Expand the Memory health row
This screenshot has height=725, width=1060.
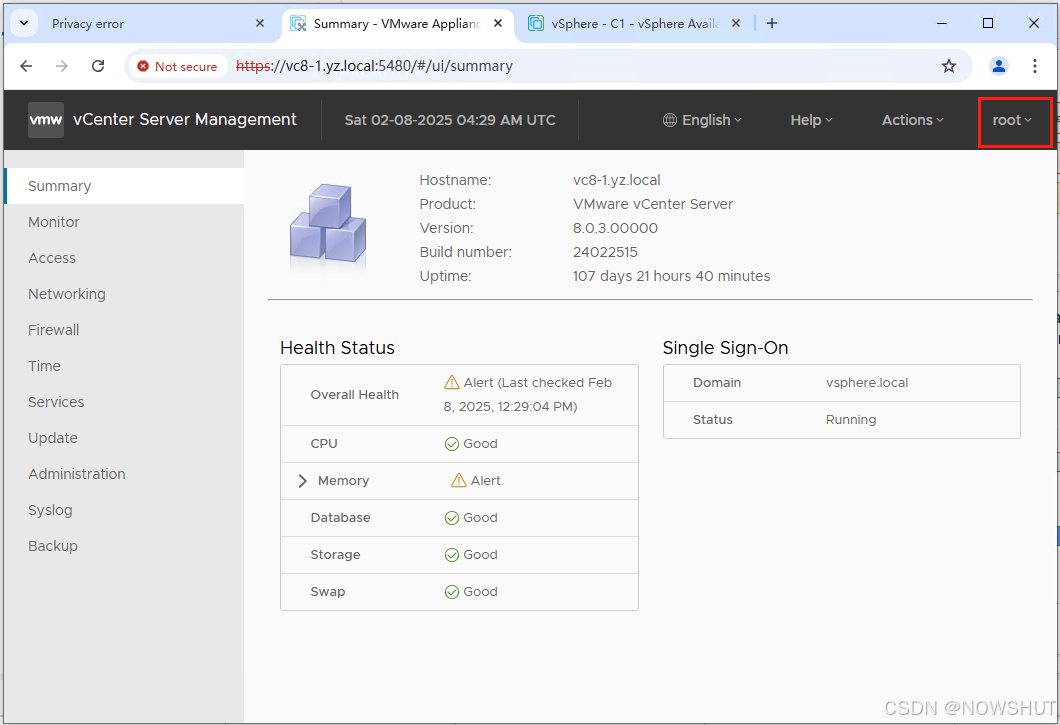pos(302,481)
